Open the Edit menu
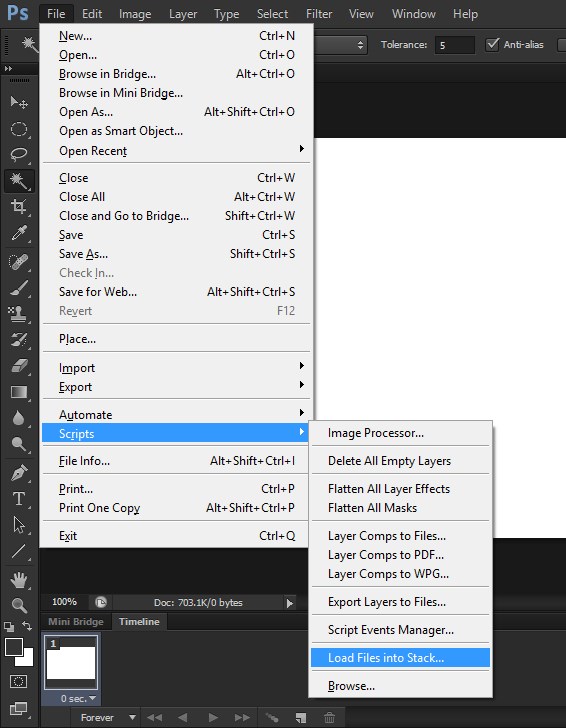The width and height of the screenshot is (566, 728). click(92, 14)
